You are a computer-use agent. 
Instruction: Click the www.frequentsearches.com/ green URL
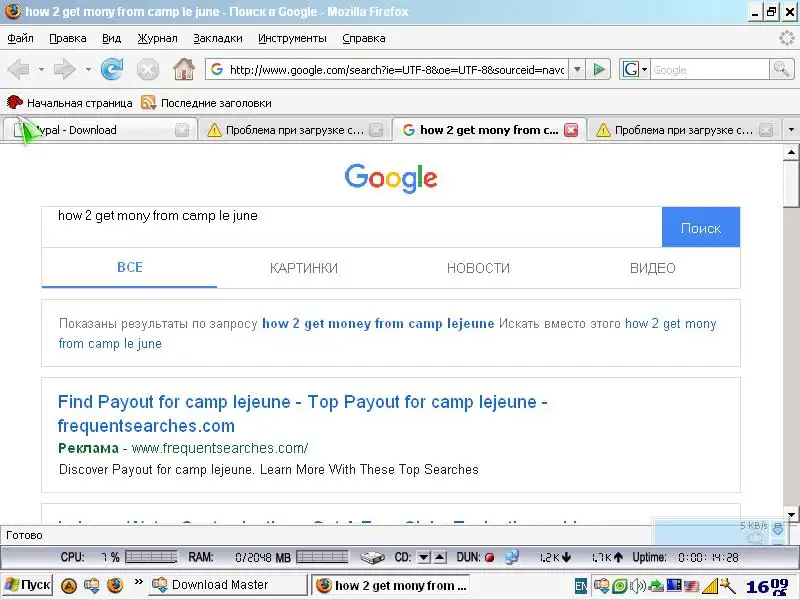(219, 448)
